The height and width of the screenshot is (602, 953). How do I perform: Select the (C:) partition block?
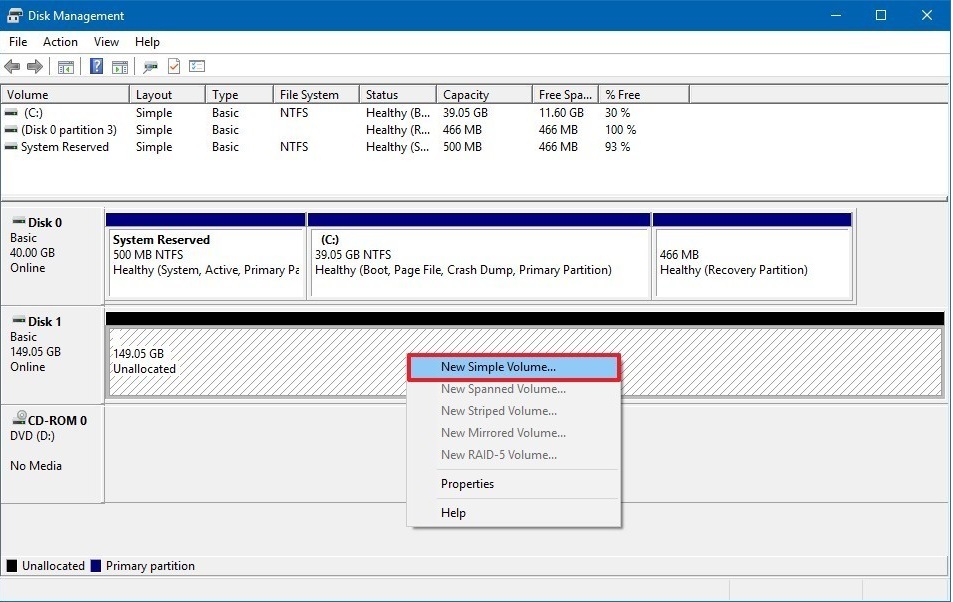478,257
